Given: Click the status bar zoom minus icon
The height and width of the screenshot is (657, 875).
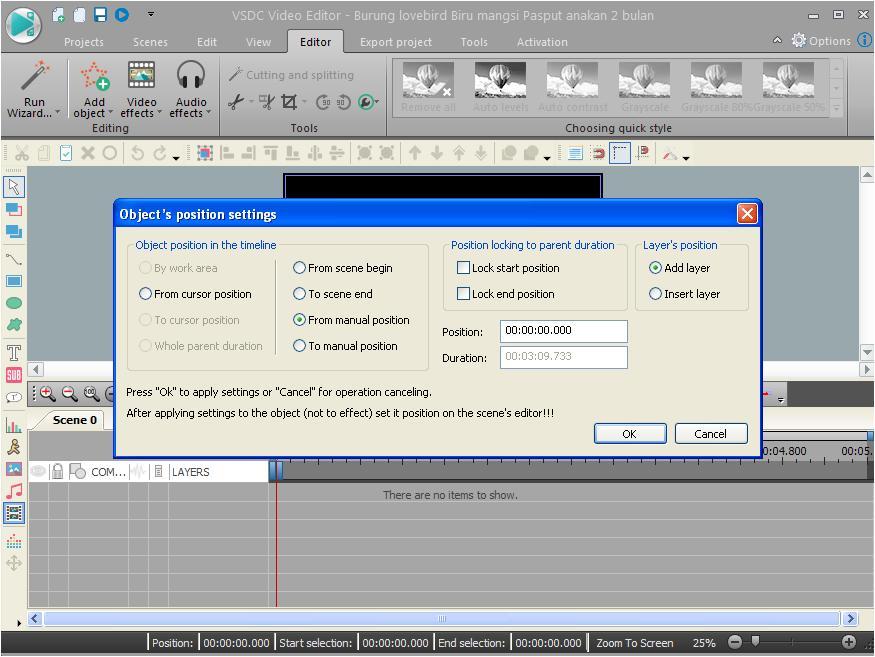Looking at the screenshot, I should [x=735, y=642].
